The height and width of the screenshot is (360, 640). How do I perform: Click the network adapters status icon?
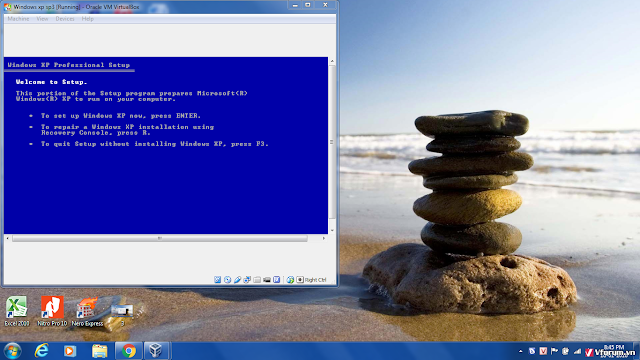point(247,280)
